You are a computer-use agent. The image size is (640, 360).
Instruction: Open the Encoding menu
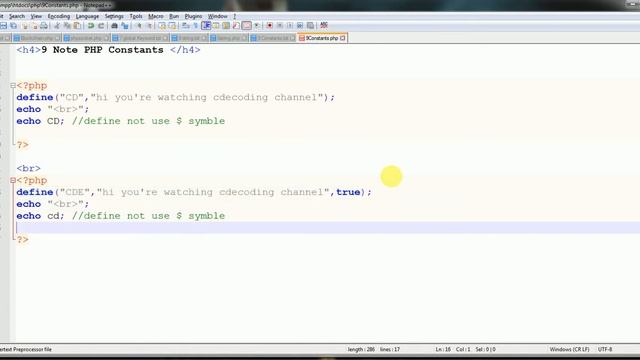(59, 16)
